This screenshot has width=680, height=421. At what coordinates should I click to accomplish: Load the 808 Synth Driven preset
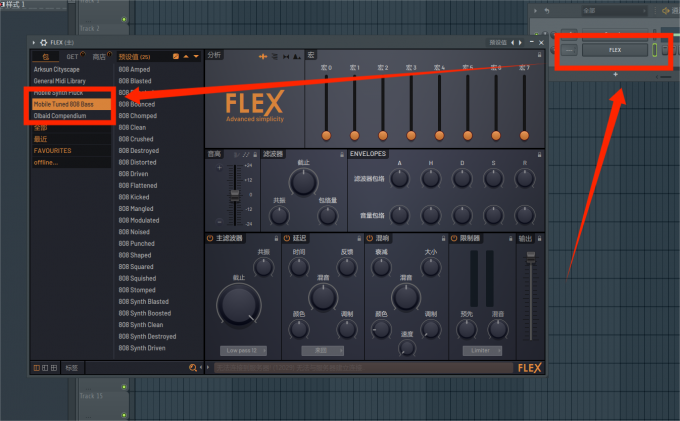click(x=142, y=348)
